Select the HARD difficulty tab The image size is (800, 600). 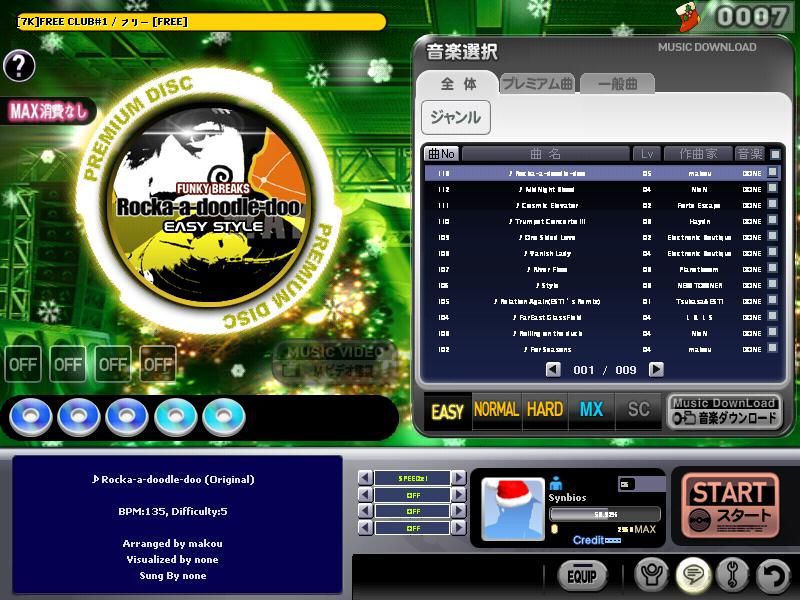point(544,410)
